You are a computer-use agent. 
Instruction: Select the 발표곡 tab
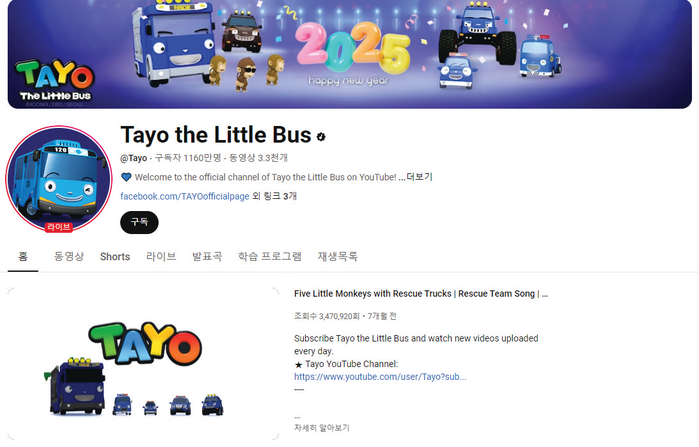click(x=207, y=257)
